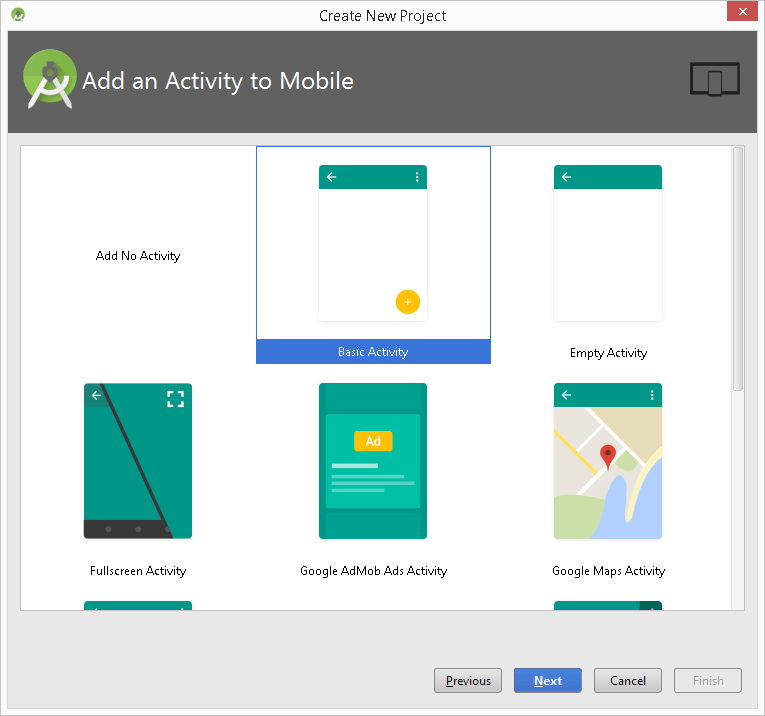
Task: Click the activity list vertical scrollbar thumb
Action: coord(738,269)
